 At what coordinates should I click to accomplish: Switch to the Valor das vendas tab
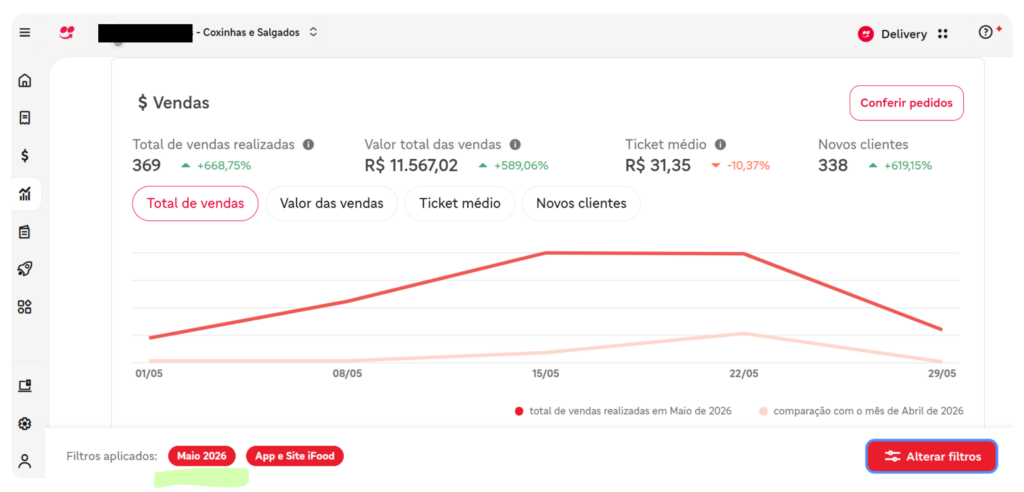coord(332,203)
